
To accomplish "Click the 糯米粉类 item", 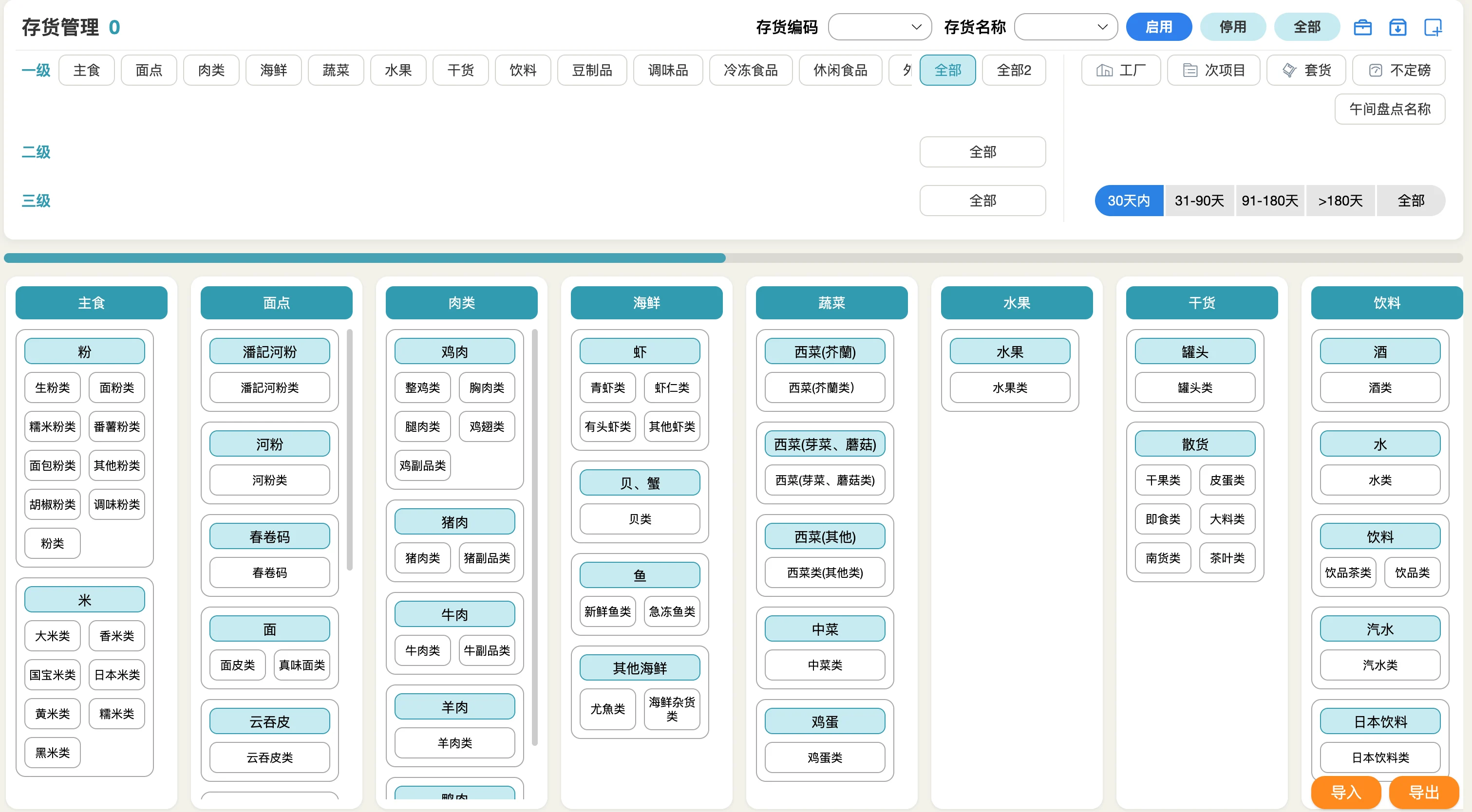I will pyautogui.click(x=53, y=426).
